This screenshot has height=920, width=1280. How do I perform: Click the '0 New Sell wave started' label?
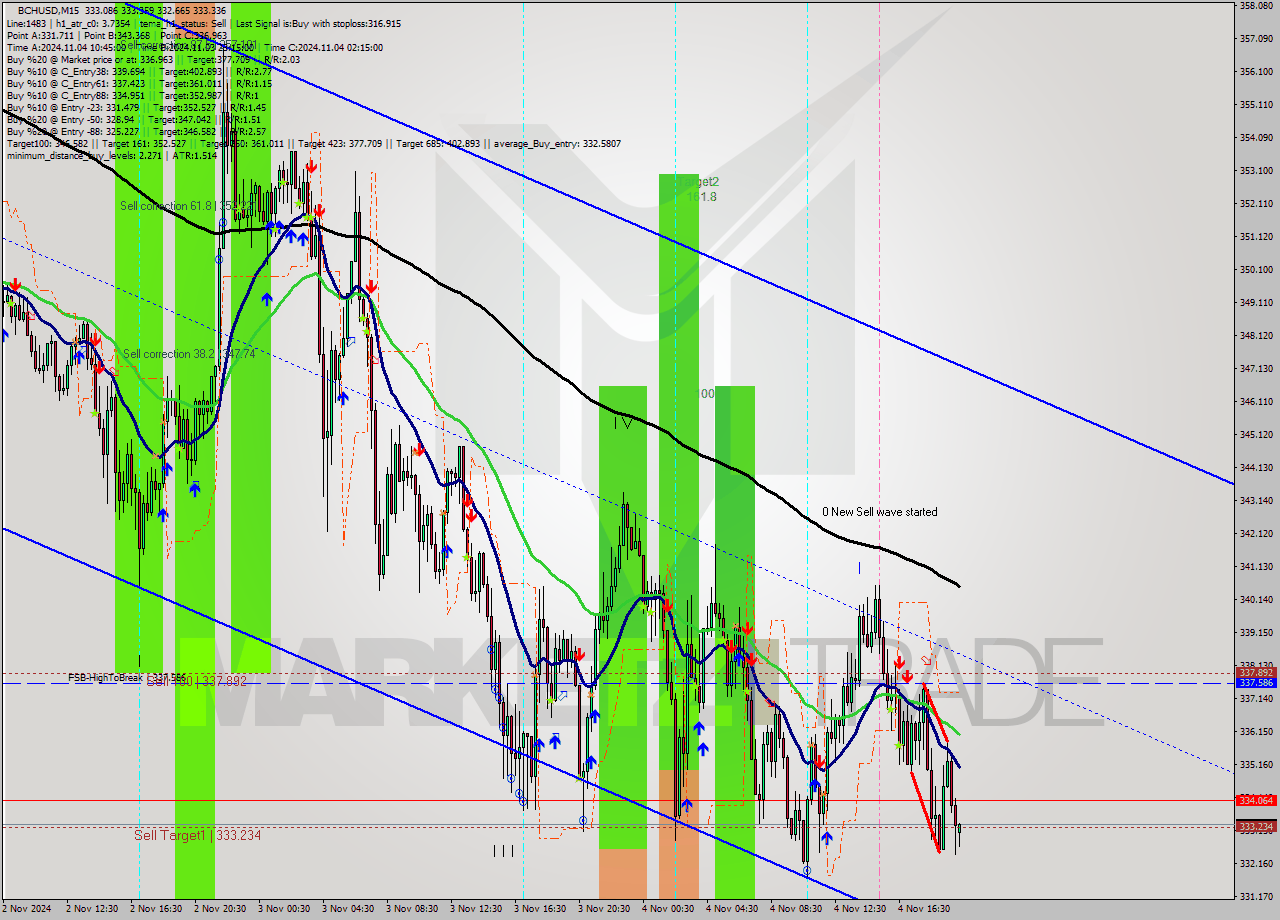pos(880,512)
